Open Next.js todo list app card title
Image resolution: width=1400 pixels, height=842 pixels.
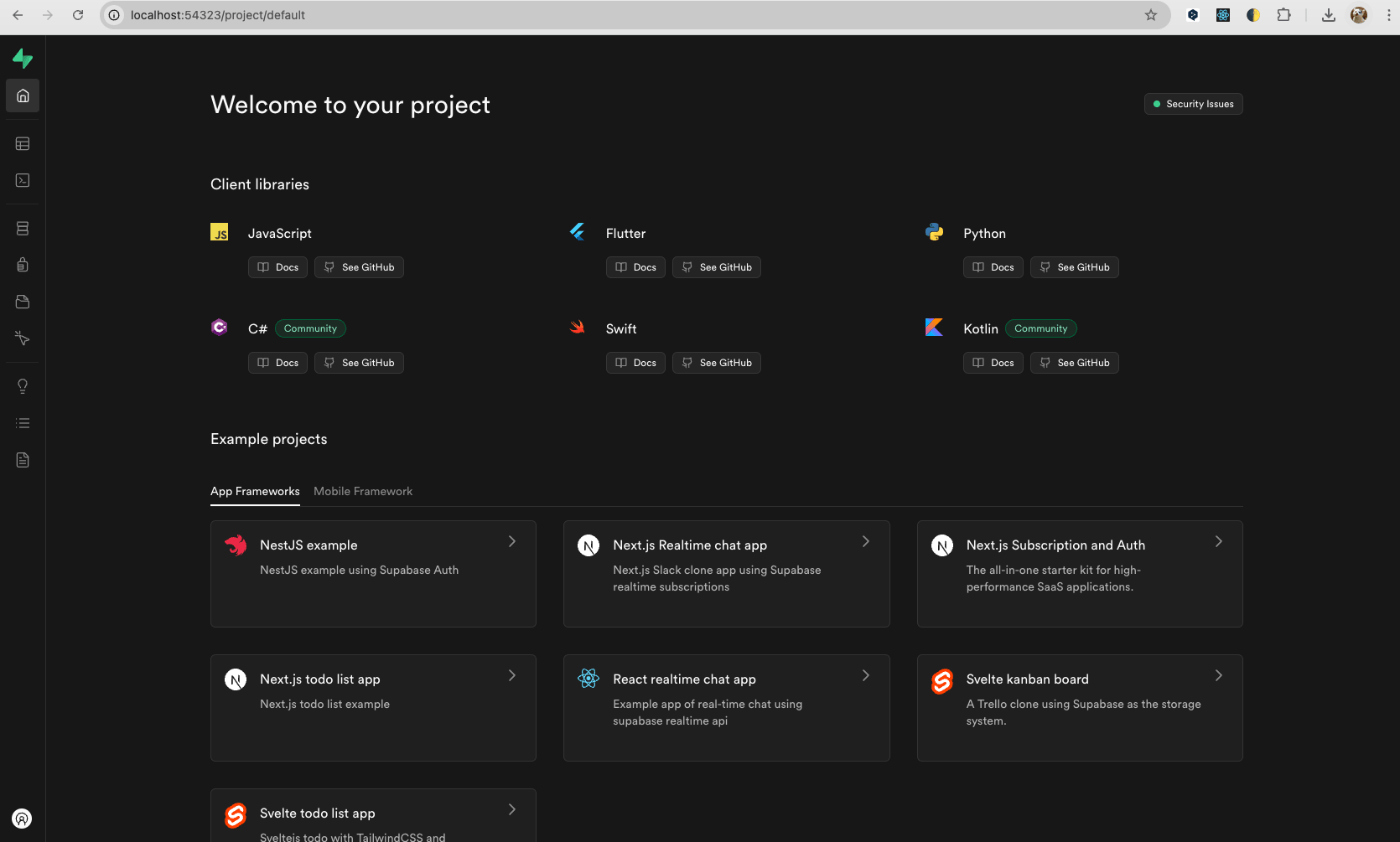[x=320, y=679]
